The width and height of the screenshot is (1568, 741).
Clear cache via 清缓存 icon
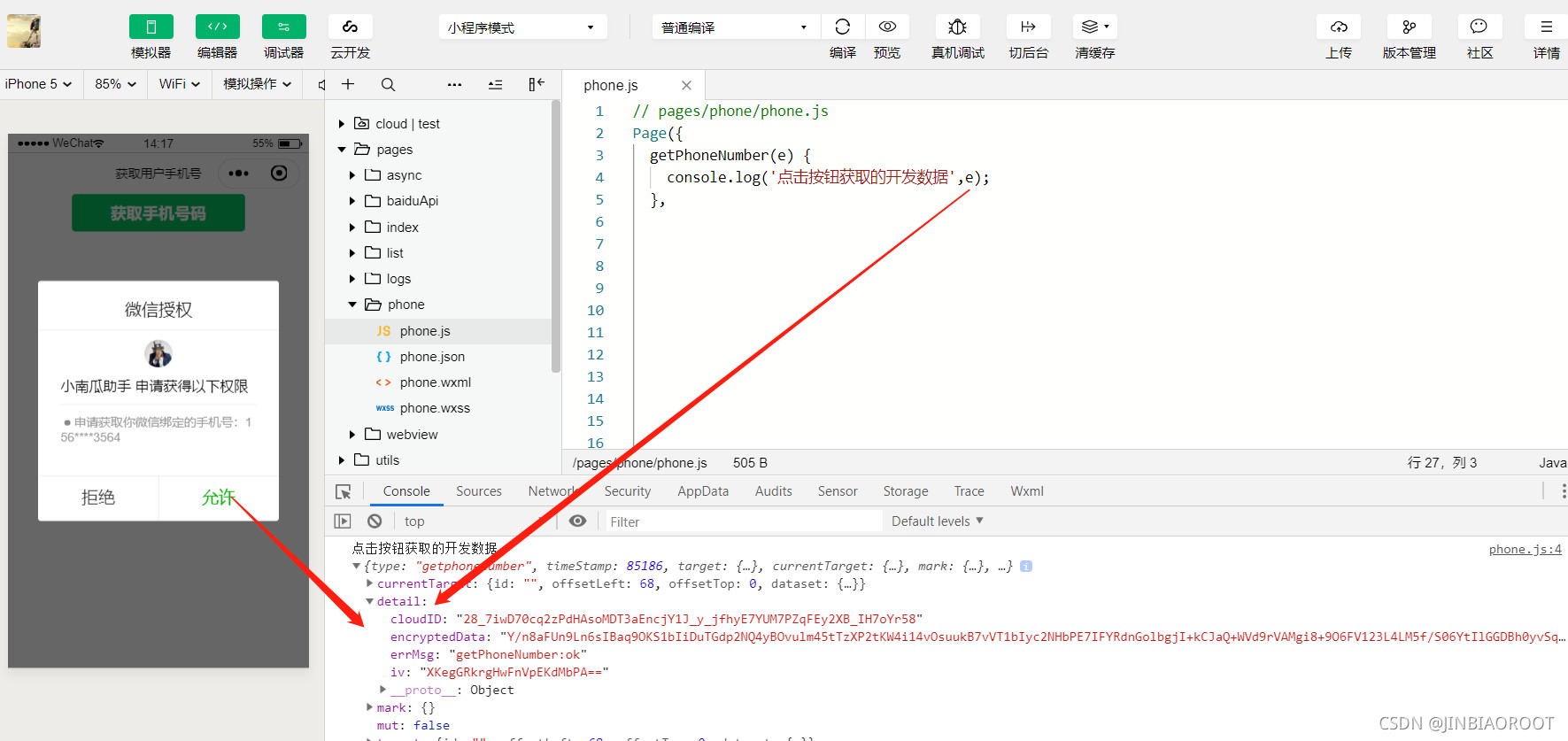pyautogui.click(x=1094, y=27)
